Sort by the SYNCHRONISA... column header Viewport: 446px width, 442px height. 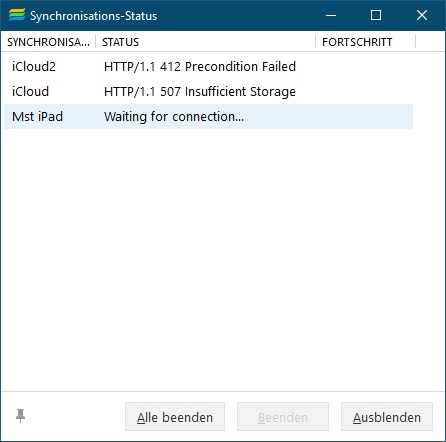click(49, 42)
